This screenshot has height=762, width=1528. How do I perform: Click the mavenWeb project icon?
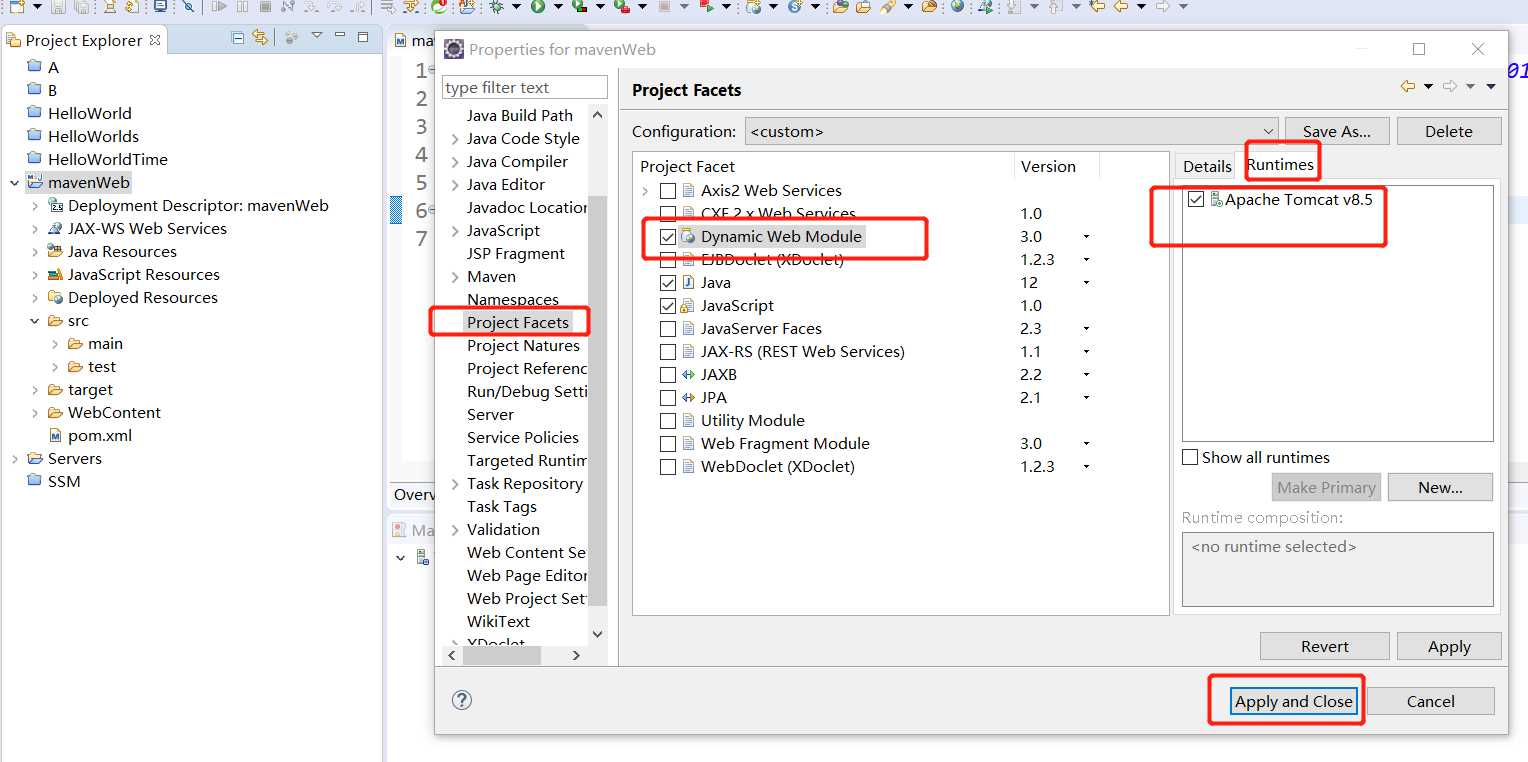[35, 182]
